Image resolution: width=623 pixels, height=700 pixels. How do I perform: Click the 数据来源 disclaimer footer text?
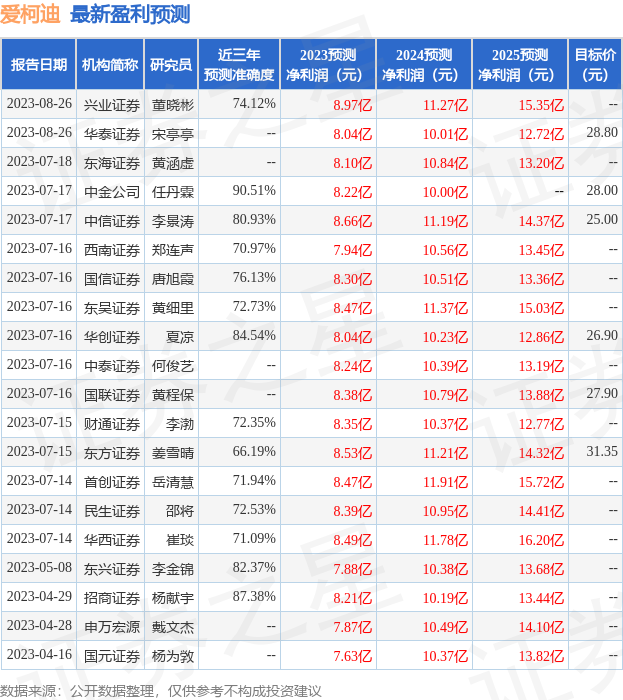pyautogui.click(x=161, y=691)
